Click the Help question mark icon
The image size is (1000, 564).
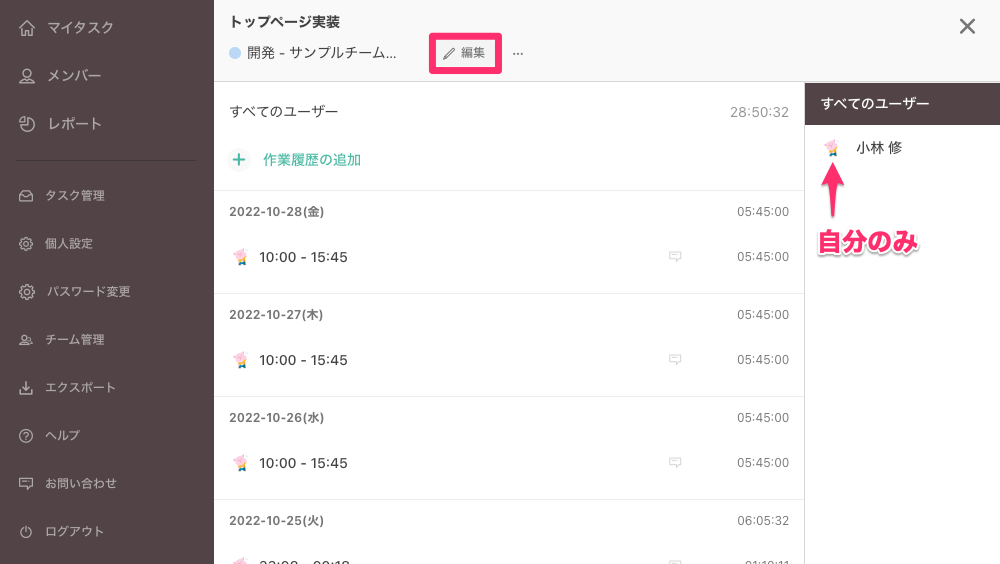coord(27,436)
